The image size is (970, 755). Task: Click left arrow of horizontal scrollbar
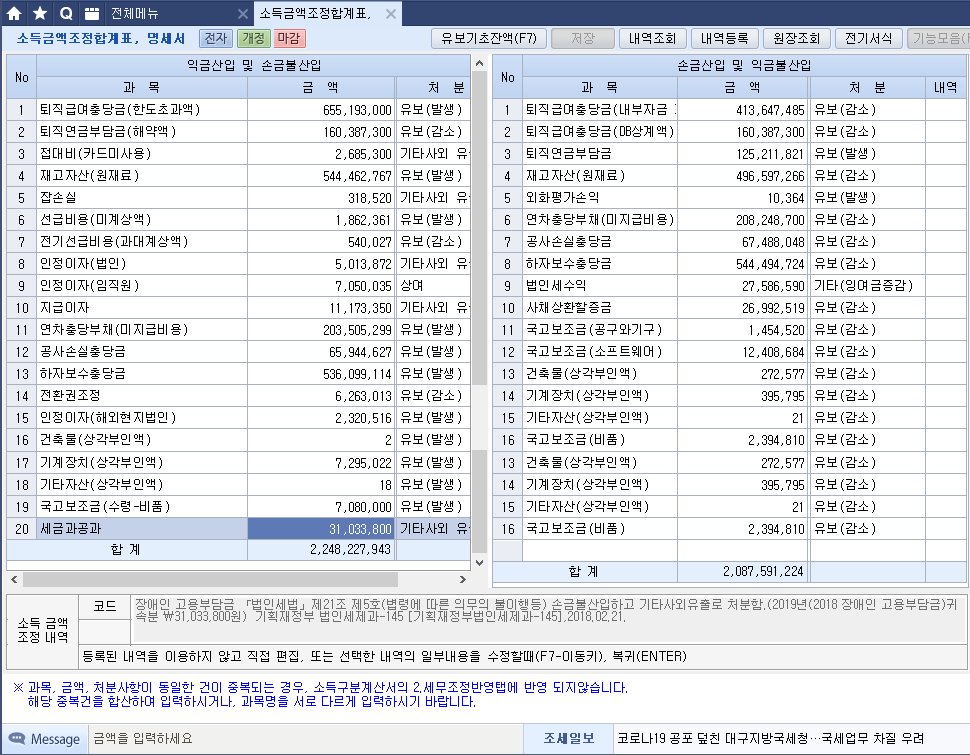pos(14,579)
